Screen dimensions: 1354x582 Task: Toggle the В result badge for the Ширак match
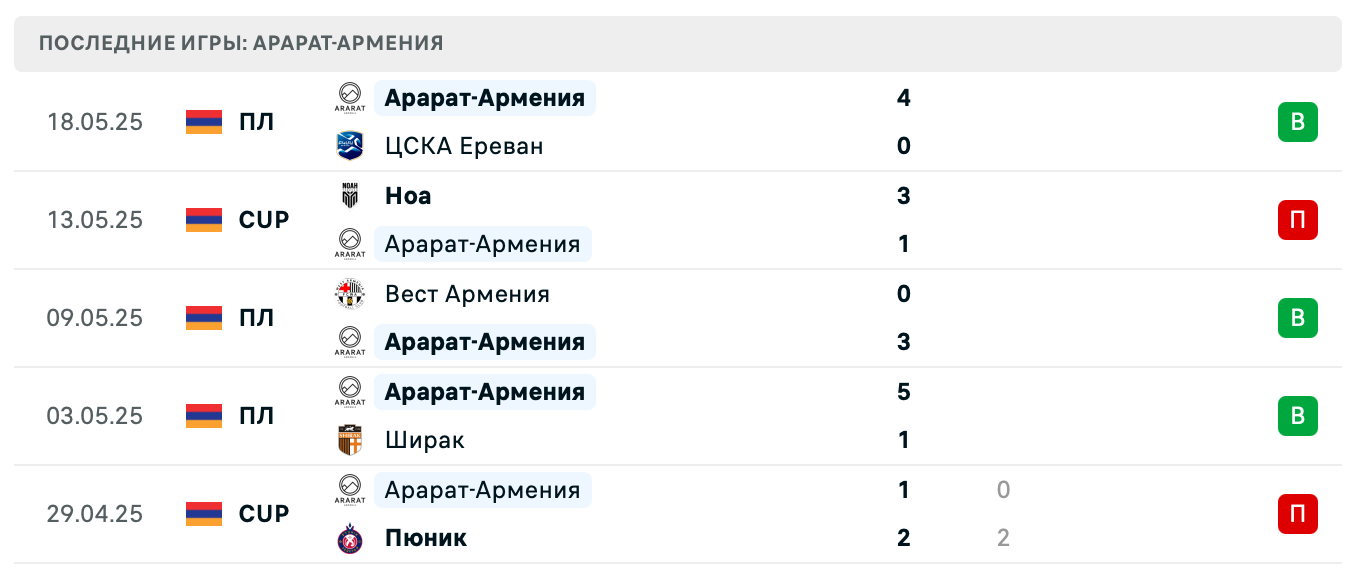click(1297, 417)
